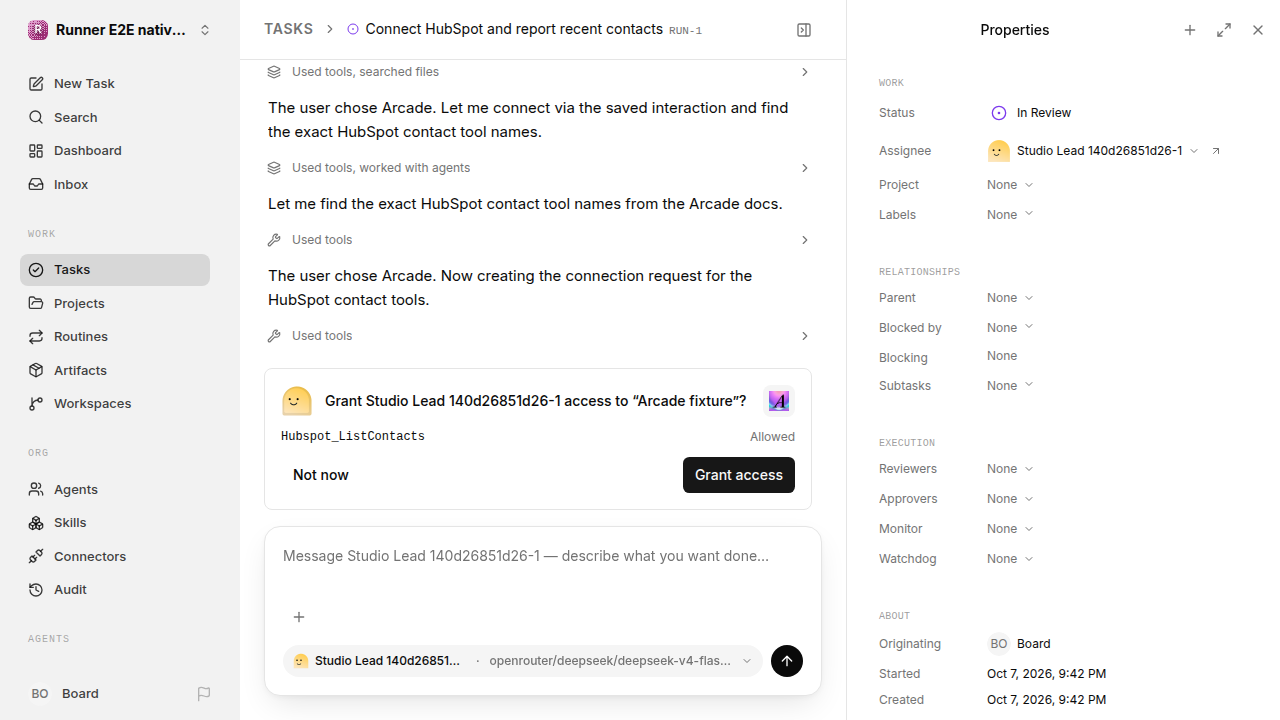Open the Blocked by dropdown

click(1010, 328)
